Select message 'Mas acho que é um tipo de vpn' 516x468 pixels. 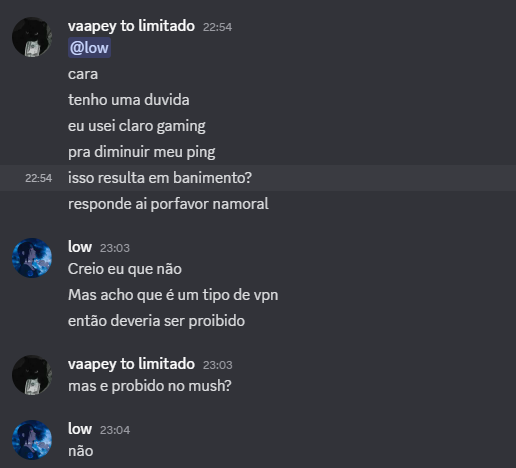pos(173,295)
